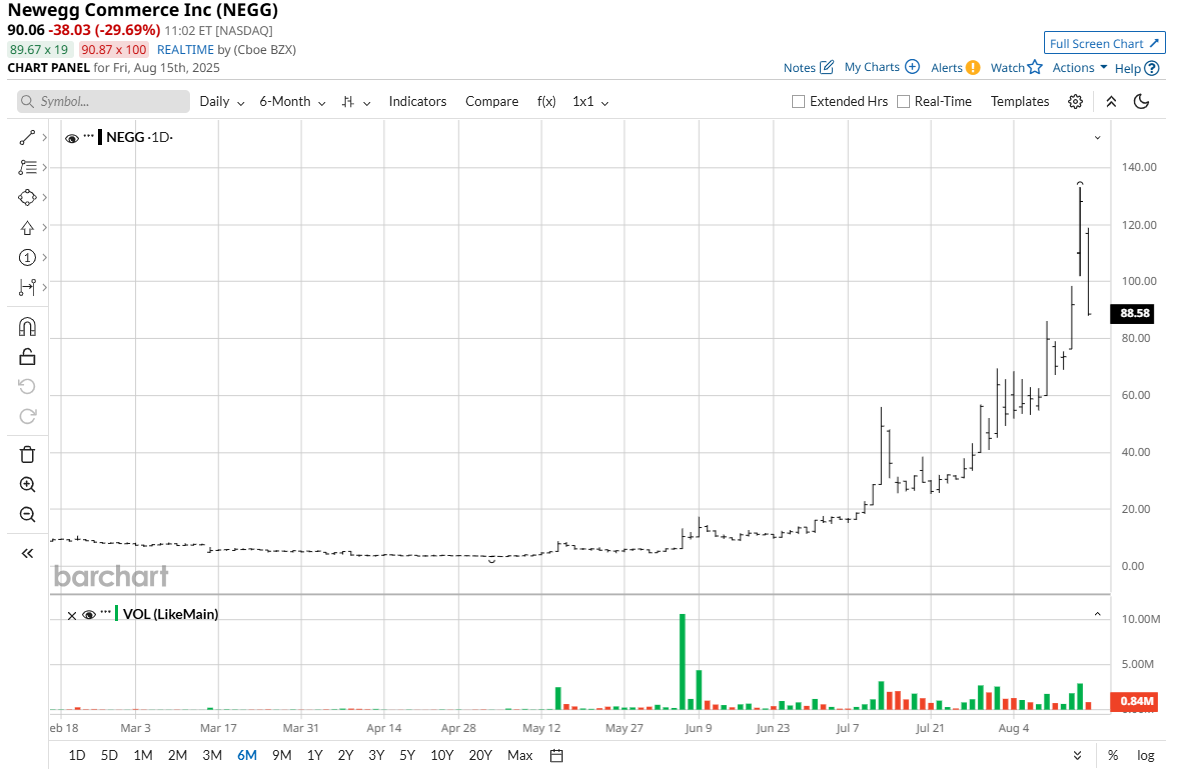This screenshot has width=1195, height=783.
Task: Enable the Real-Time checkbox
Action: click(x=904, y=101)
